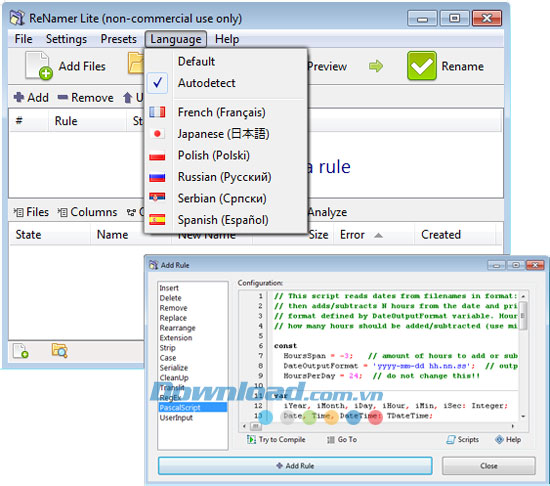Click the Add rule plus icon
The image size is (550, 486).
pyautogui.click(x=19, y=97)
